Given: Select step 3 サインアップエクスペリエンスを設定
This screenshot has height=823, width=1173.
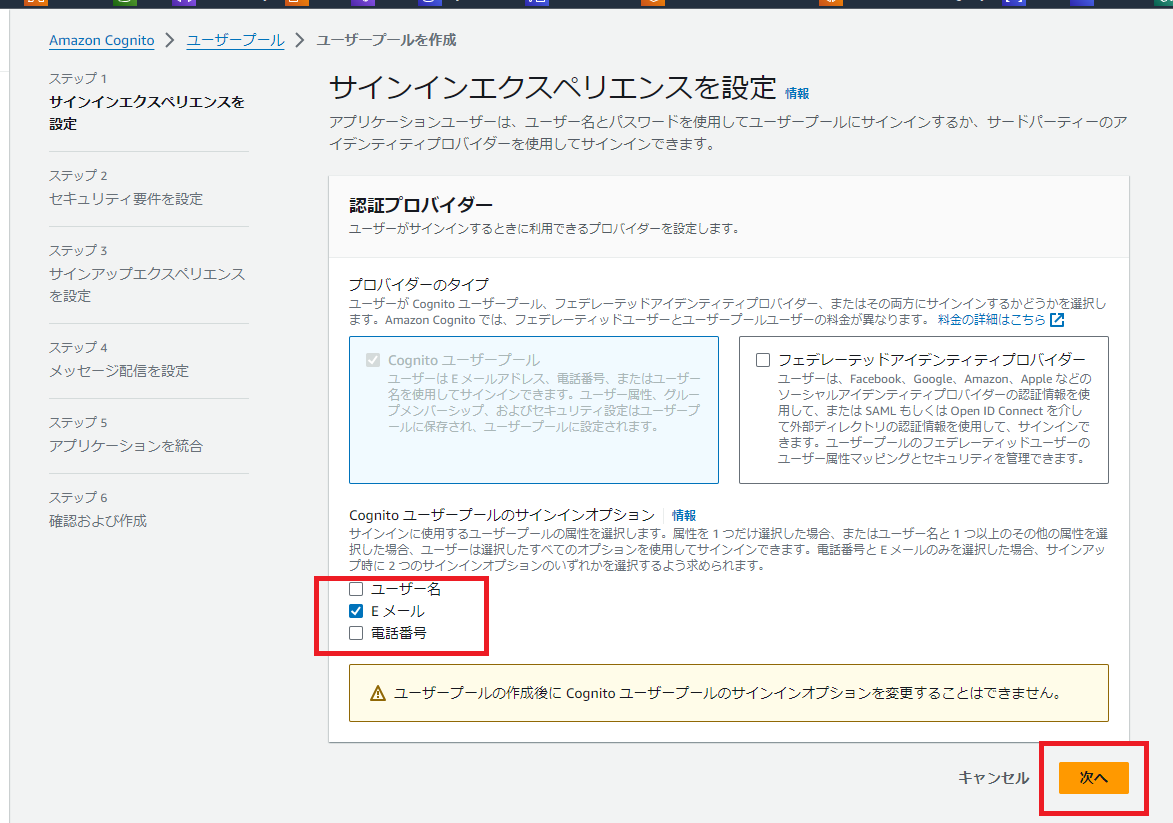Looking at the screenshot, I should coord(147,284).
